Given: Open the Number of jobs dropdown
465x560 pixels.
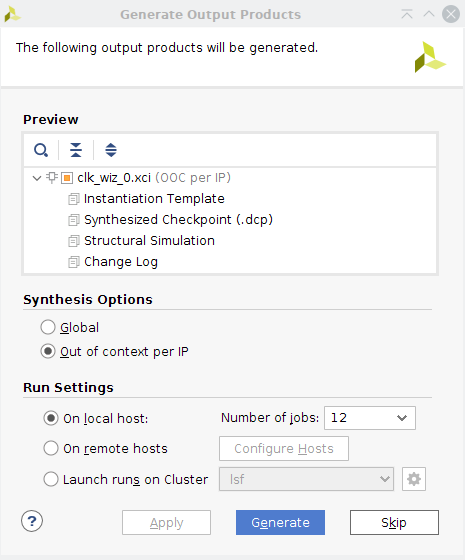Looking at the screenshot, I should [x=370, y=418].
